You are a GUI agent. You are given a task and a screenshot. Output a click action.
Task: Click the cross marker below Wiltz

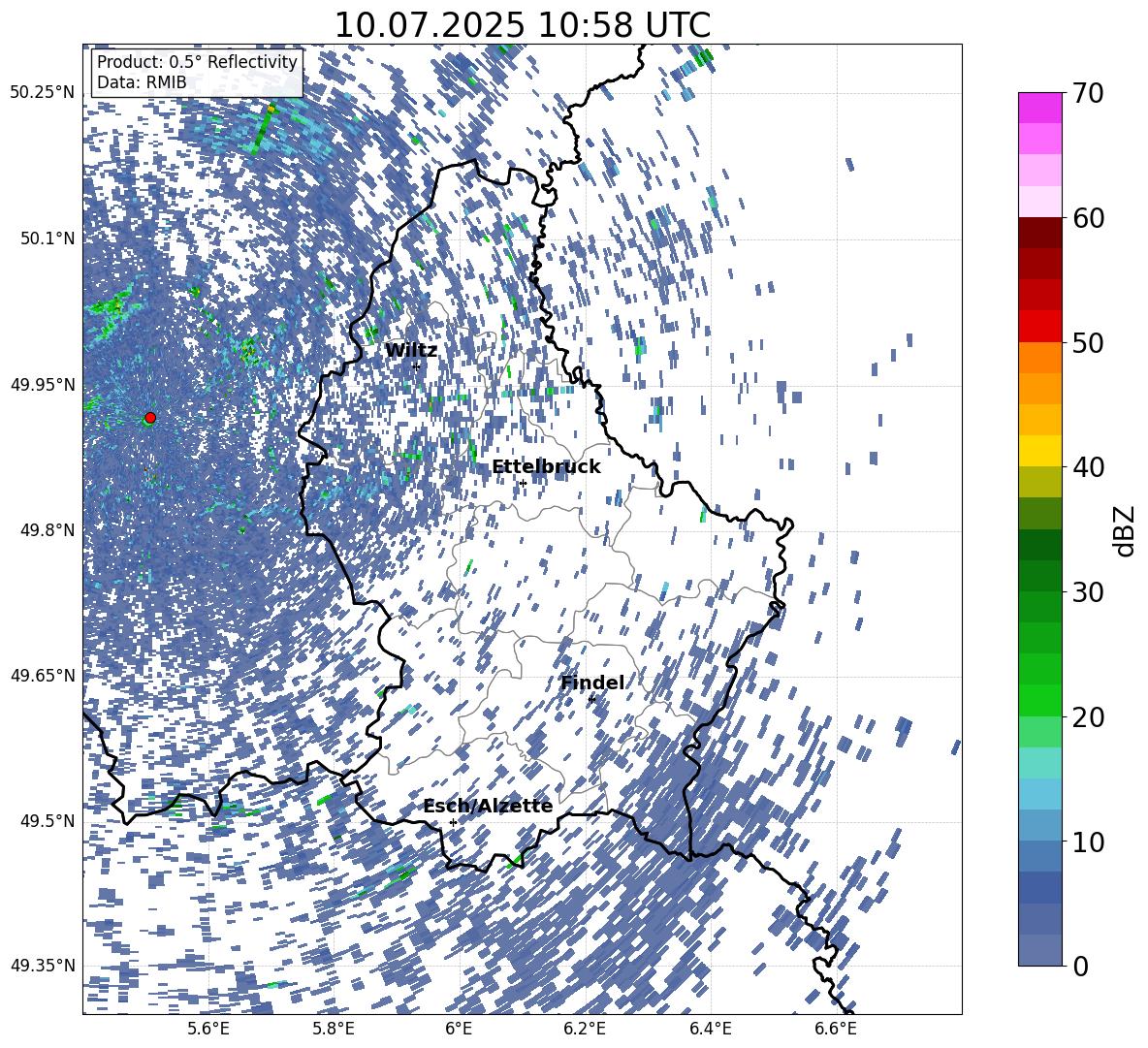pyautogui.click(x=417, y=366)
